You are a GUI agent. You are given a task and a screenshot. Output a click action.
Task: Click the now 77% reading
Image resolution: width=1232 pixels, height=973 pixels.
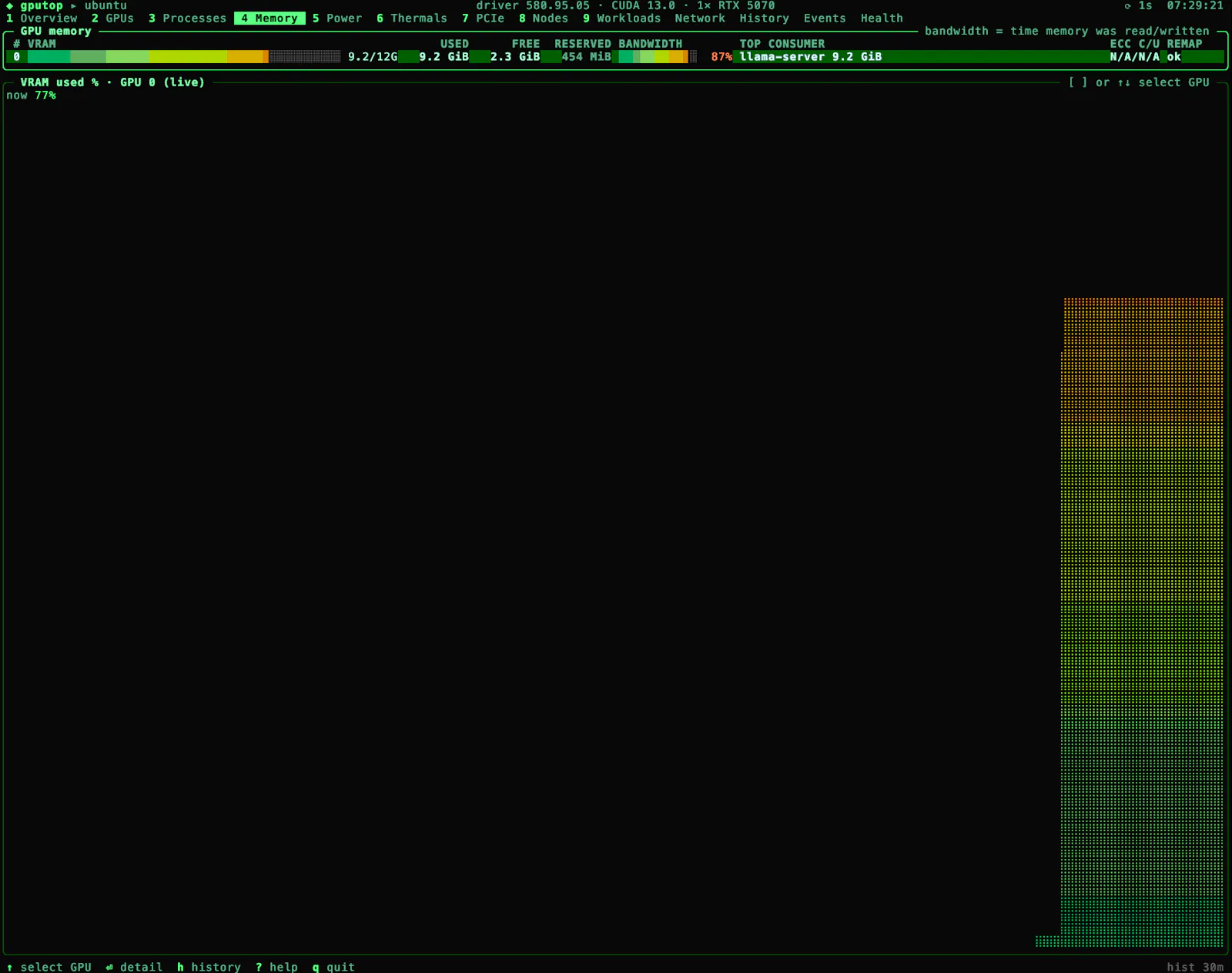31,96
